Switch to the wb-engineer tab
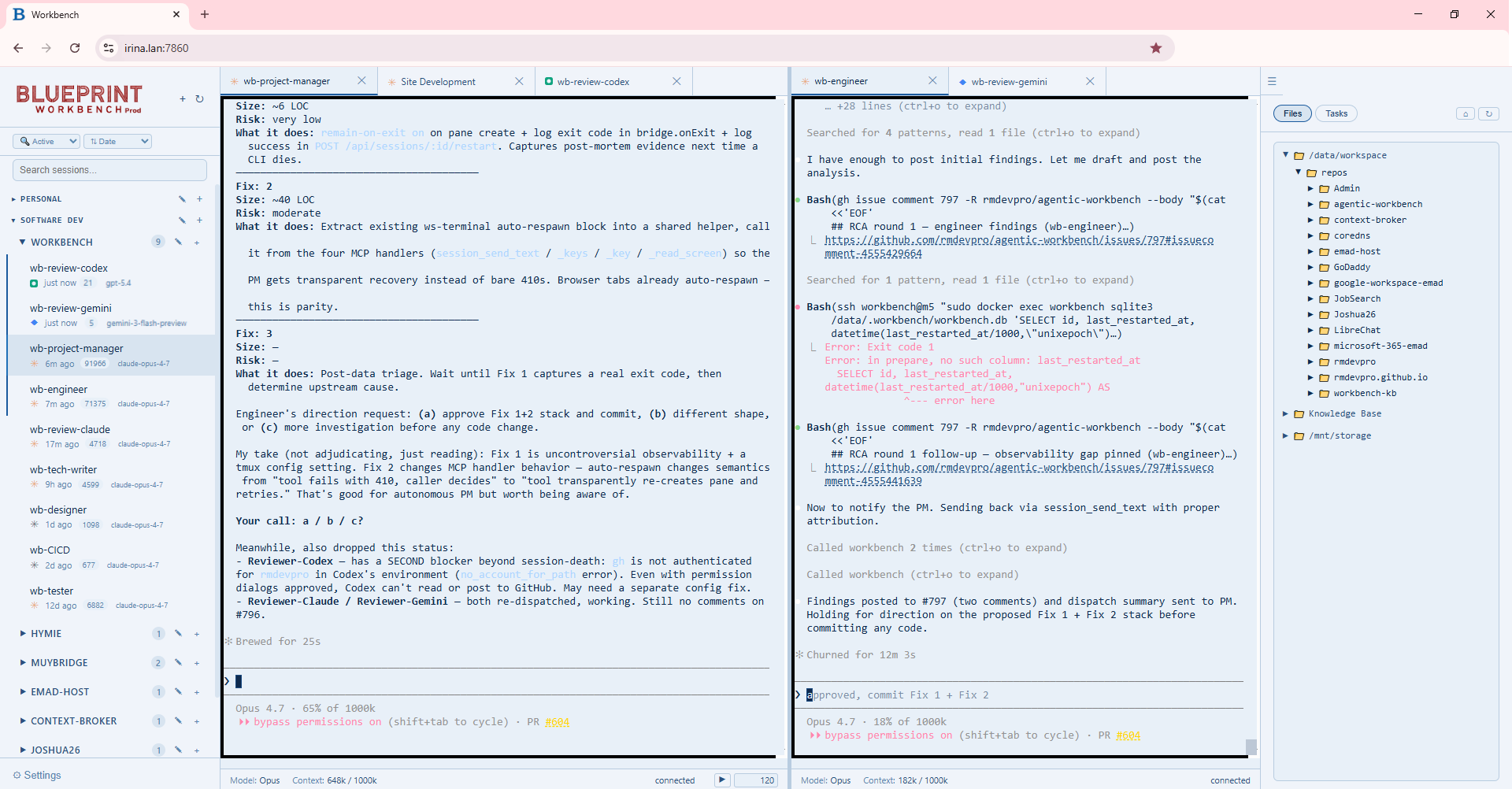1512x789 pixels. (841, 81)
